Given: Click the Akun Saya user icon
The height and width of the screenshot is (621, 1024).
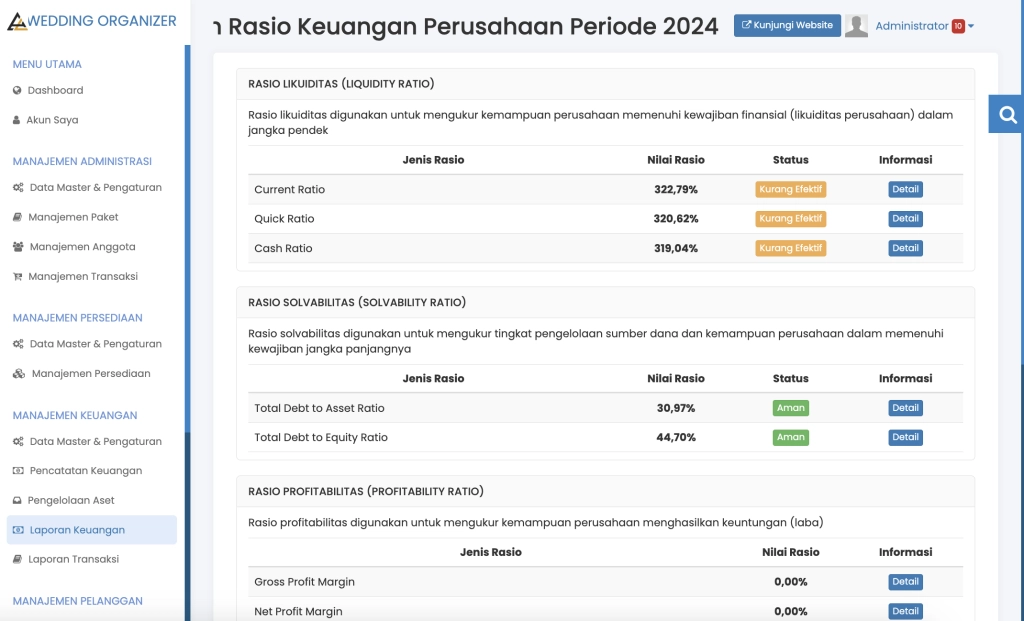Looking at the screenshot, I should coord(18,120).
